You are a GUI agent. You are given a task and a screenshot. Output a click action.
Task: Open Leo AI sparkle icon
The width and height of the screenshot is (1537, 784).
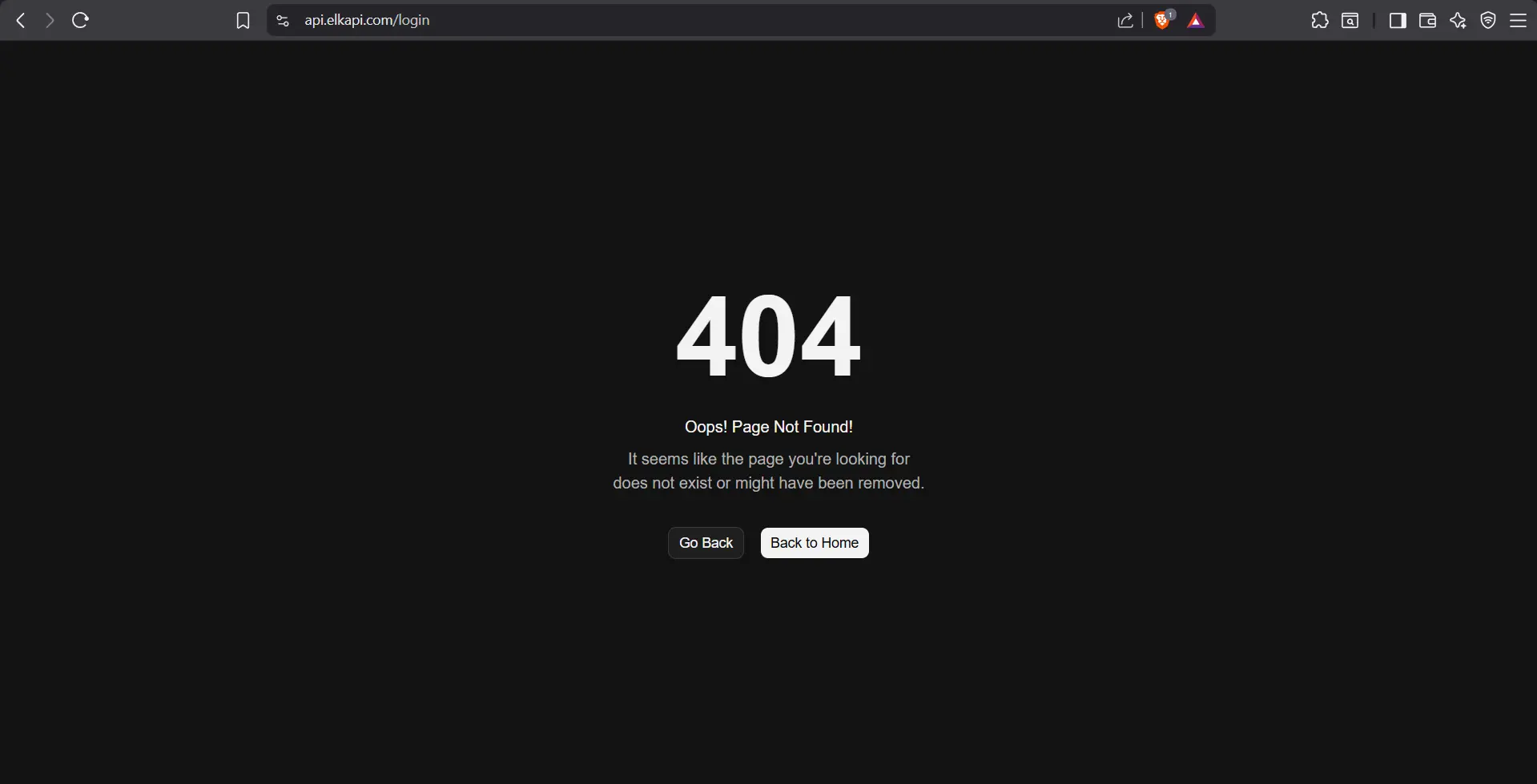tap(1458, 21)
